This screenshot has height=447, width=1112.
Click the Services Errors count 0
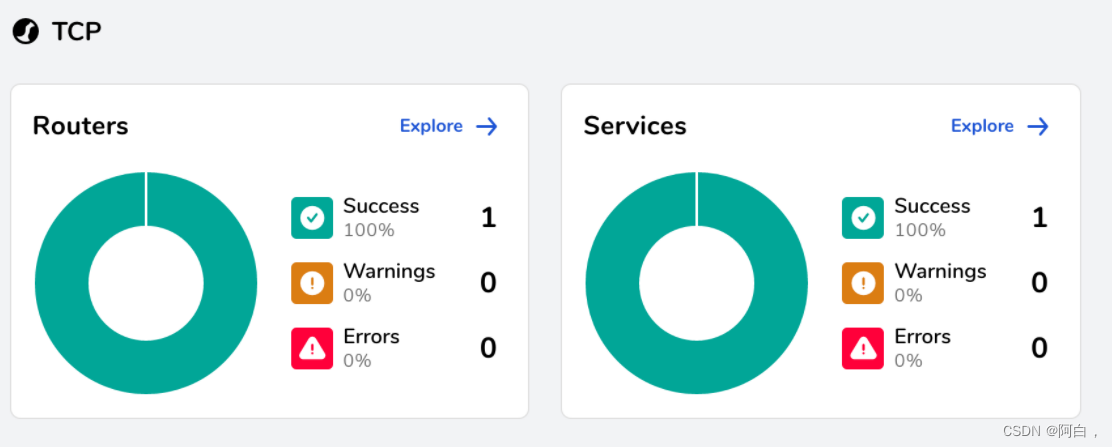click(1040, 348)
